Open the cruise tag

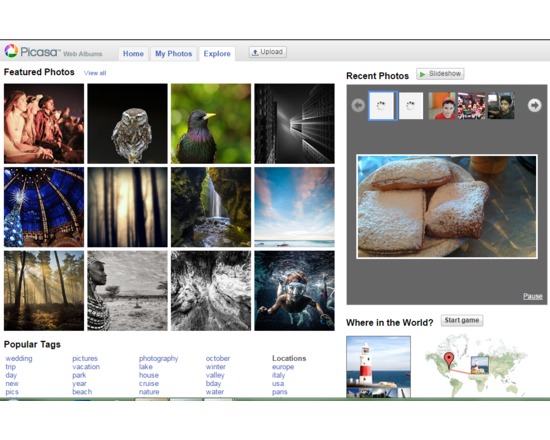coord(149,384)
